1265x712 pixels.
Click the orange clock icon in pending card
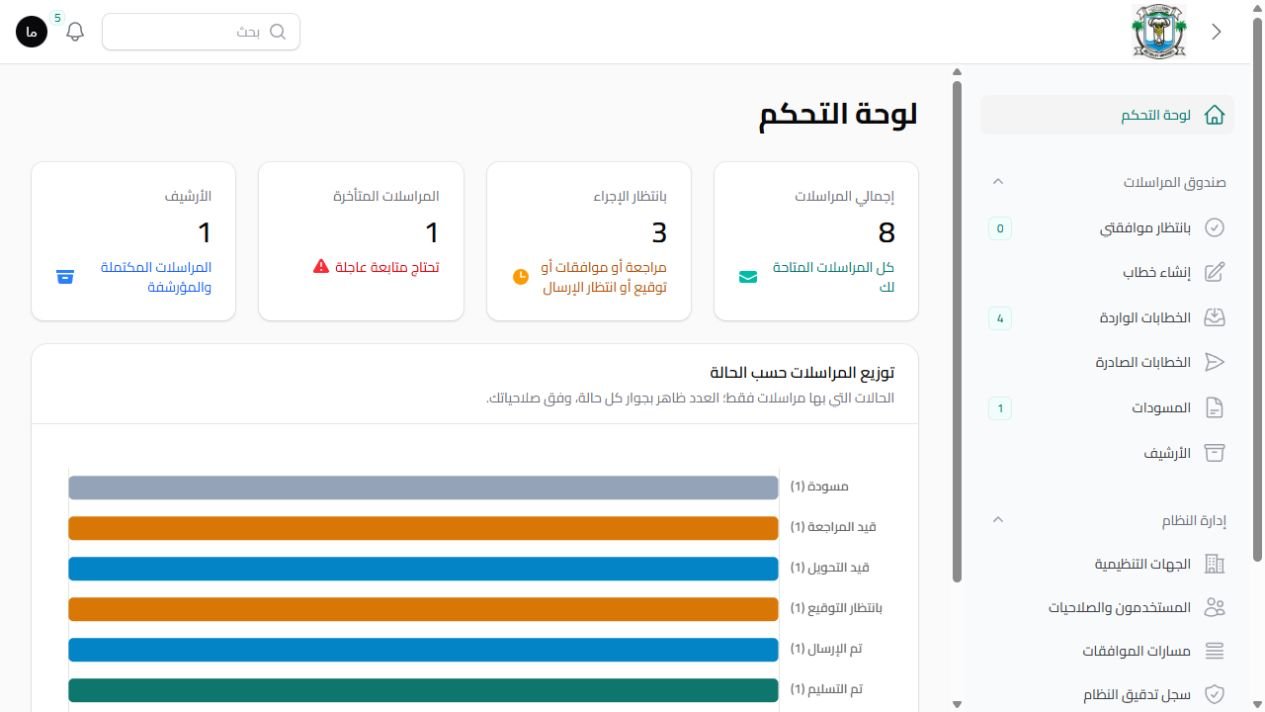[520, 277]
